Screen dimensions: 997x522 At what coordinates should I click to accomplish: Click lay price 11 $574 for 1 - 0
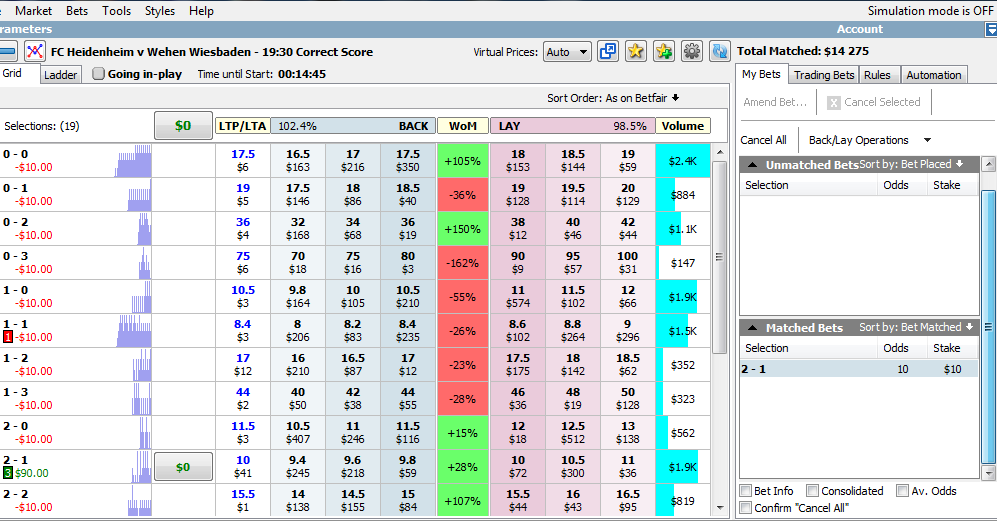tap(518, 297)
